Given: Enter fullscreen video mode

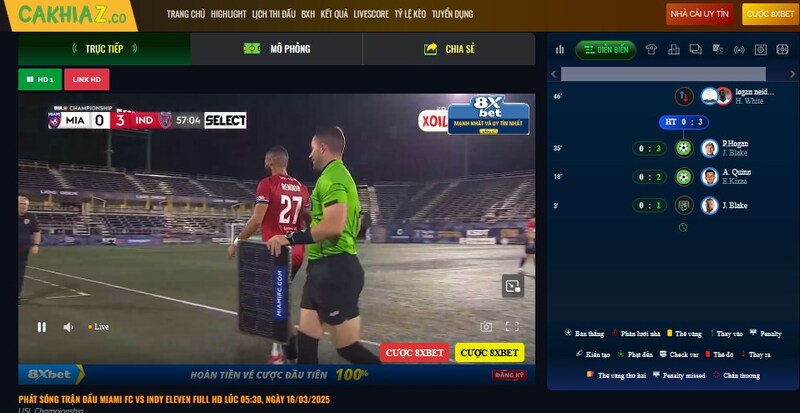Looking at the screenshot, I should pos(512,327).
